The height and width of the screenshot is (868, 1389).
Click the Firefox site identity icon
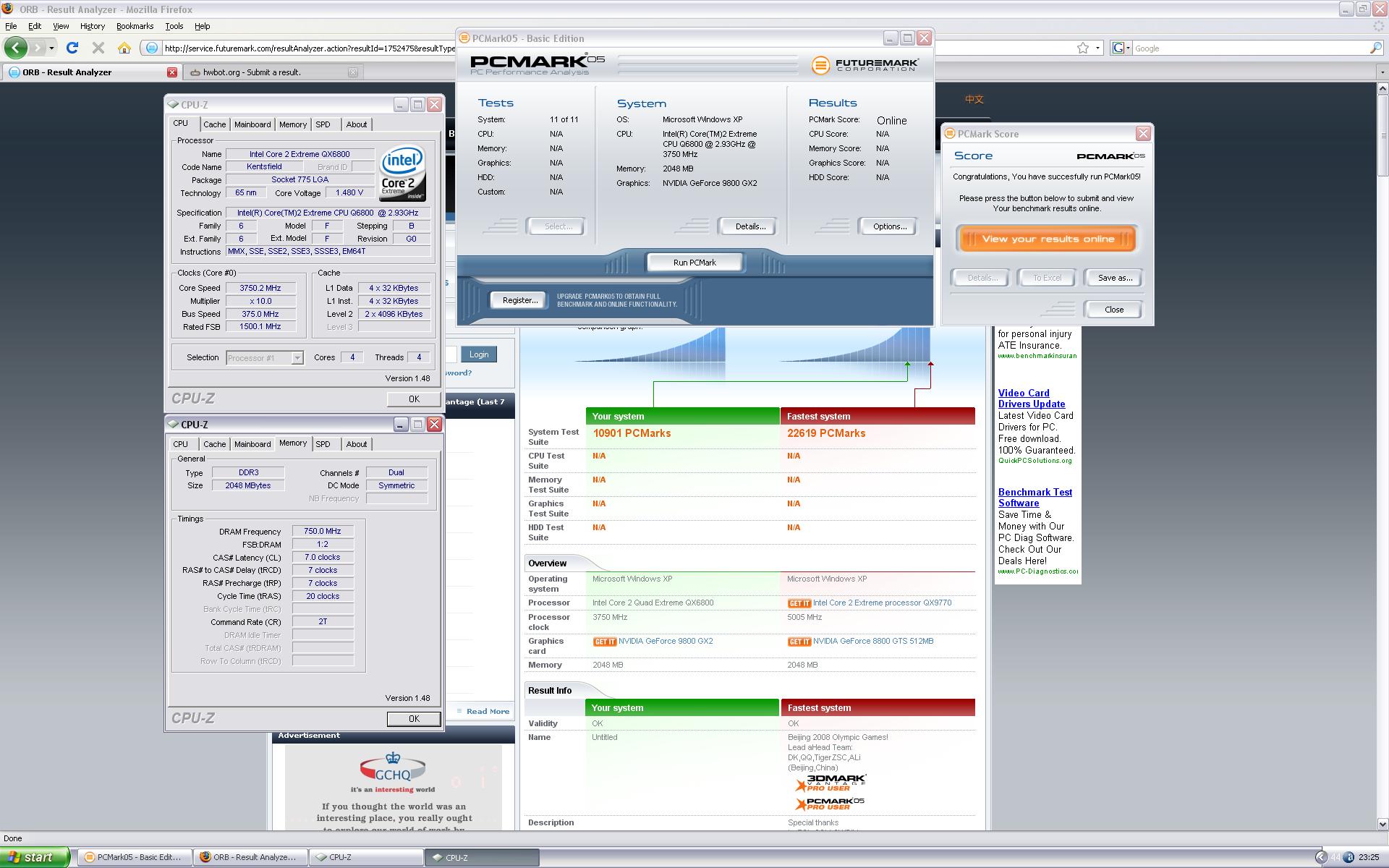pyautogui.click(x=151, y=48)
